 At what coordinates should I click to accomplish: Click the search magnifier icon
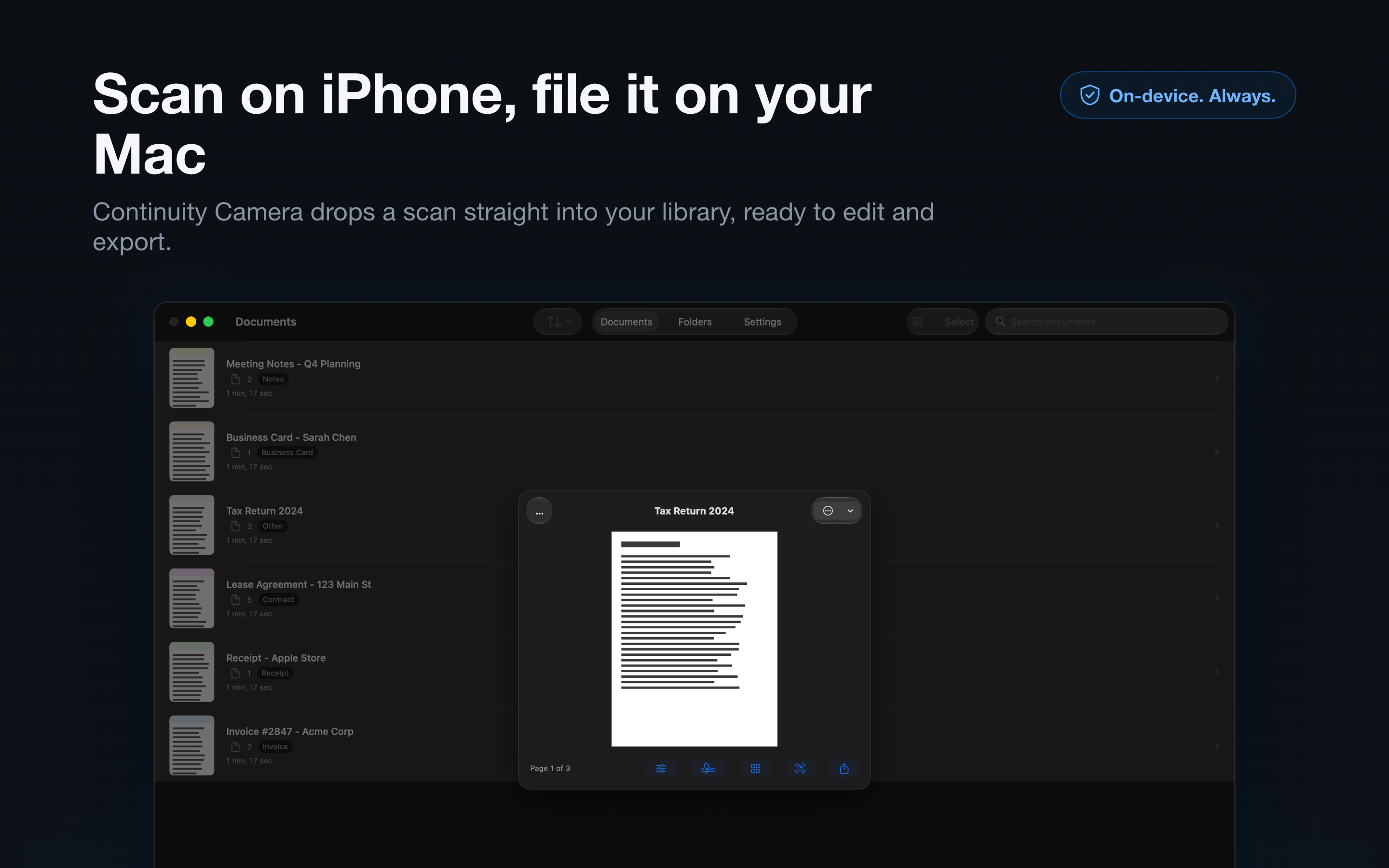click(x=1000, y=322)
